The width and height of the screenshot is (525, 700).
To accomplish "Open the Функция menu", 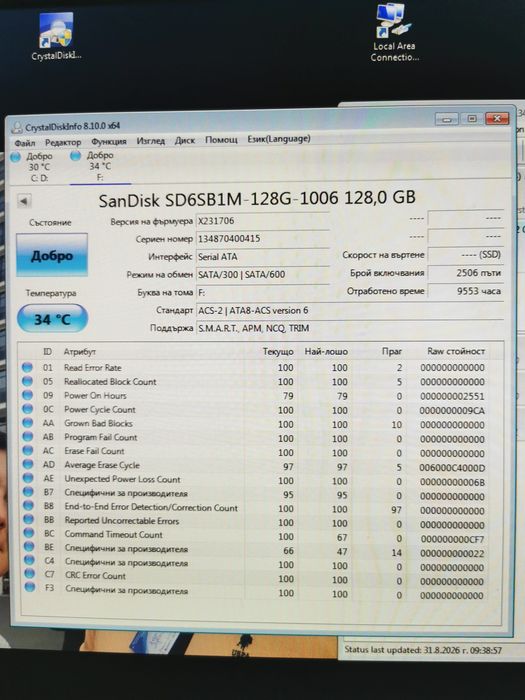I will [x=109, y=142].
